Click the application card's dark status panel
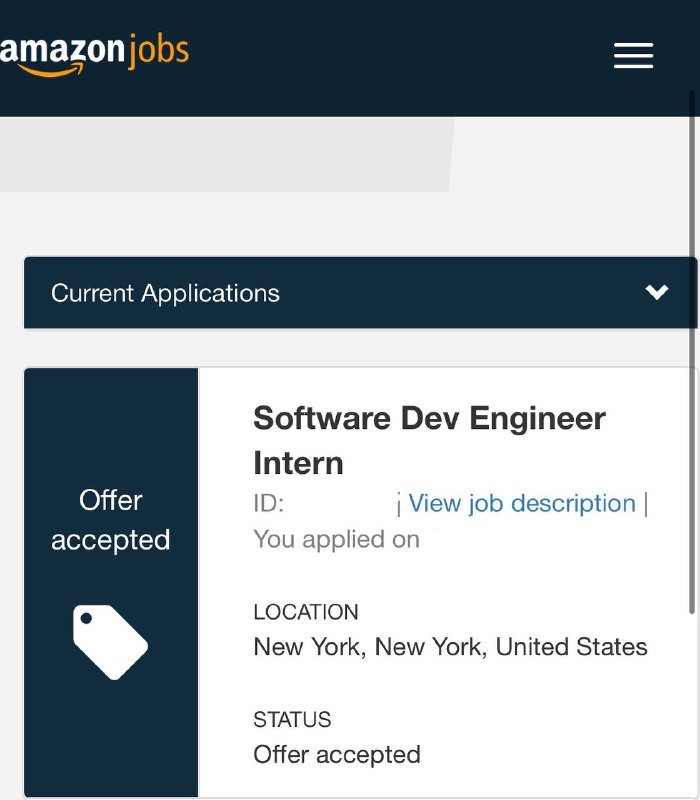700x800 pixels. [x=111, y=582]
